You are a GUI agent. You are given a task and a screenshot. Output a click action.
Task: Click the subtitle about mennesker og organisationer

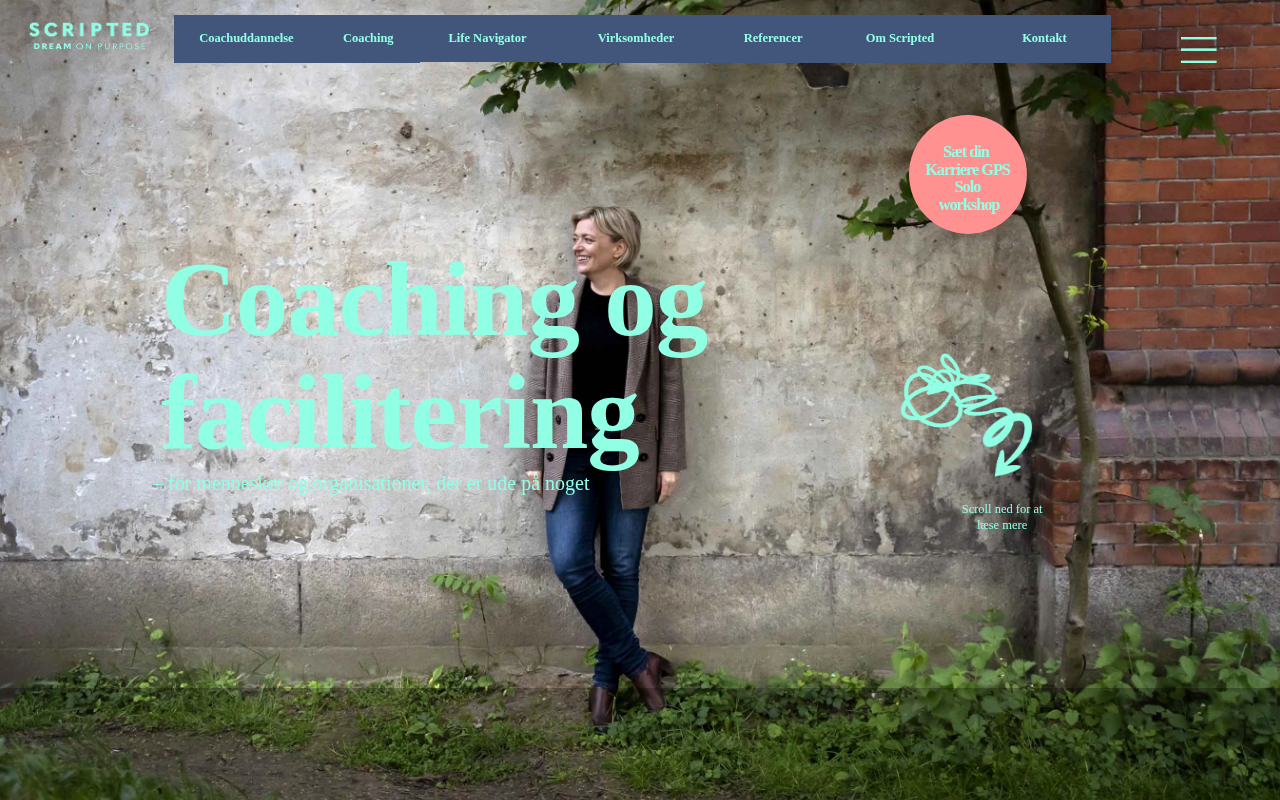pyautogui.click(x=371, y=483)
